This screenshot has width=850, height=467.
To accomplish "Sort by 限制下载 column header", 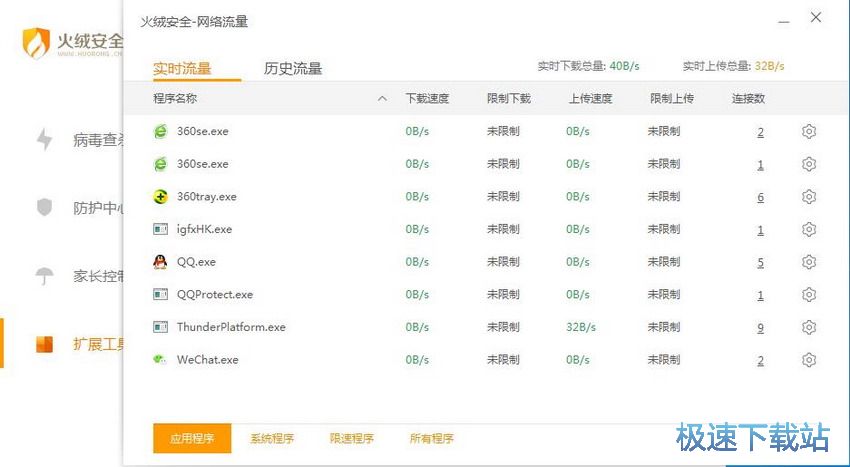I will [508, 99].
